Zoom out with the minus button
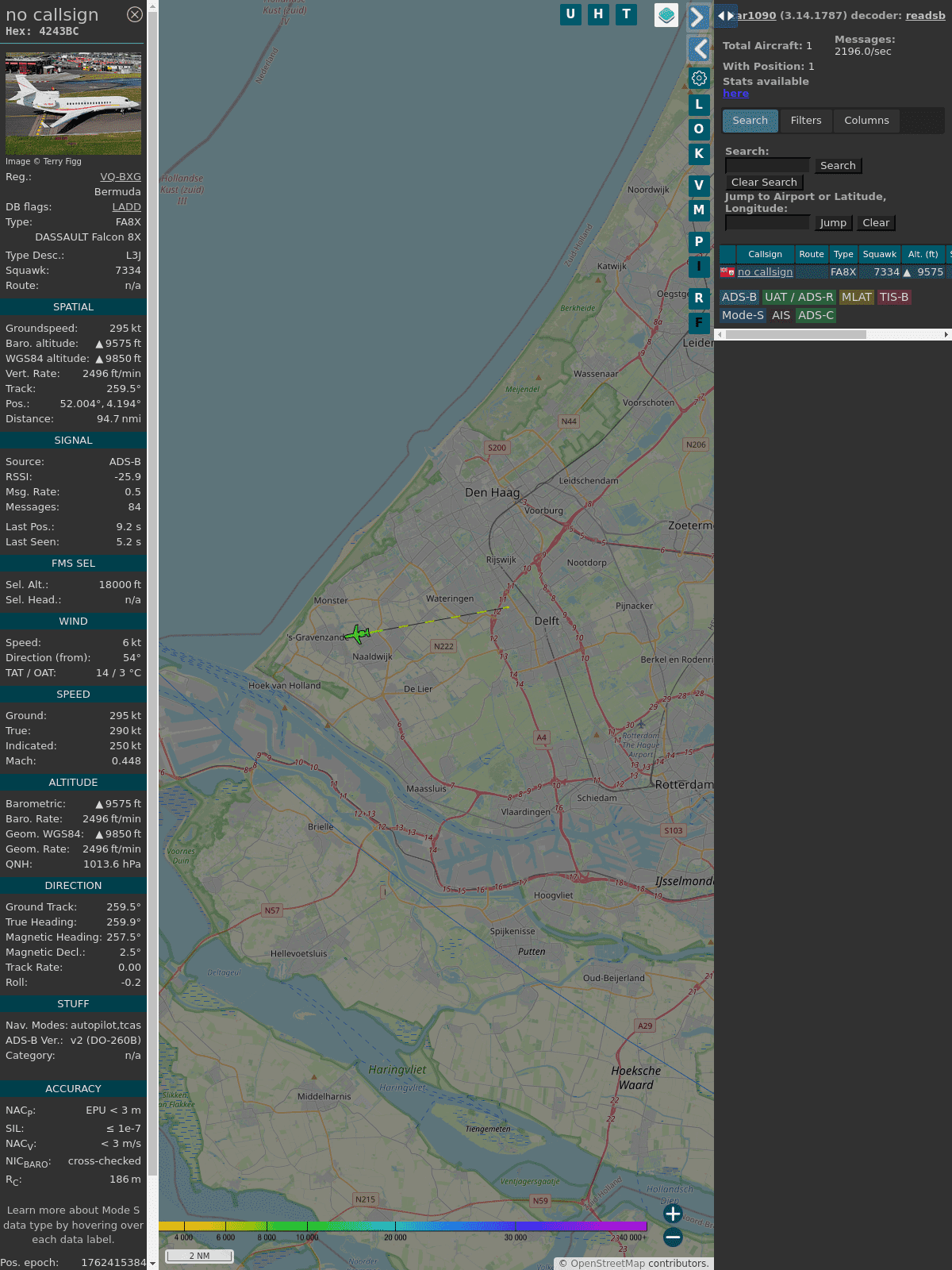Viewport: 952px width, 1270px height. 673,1237
